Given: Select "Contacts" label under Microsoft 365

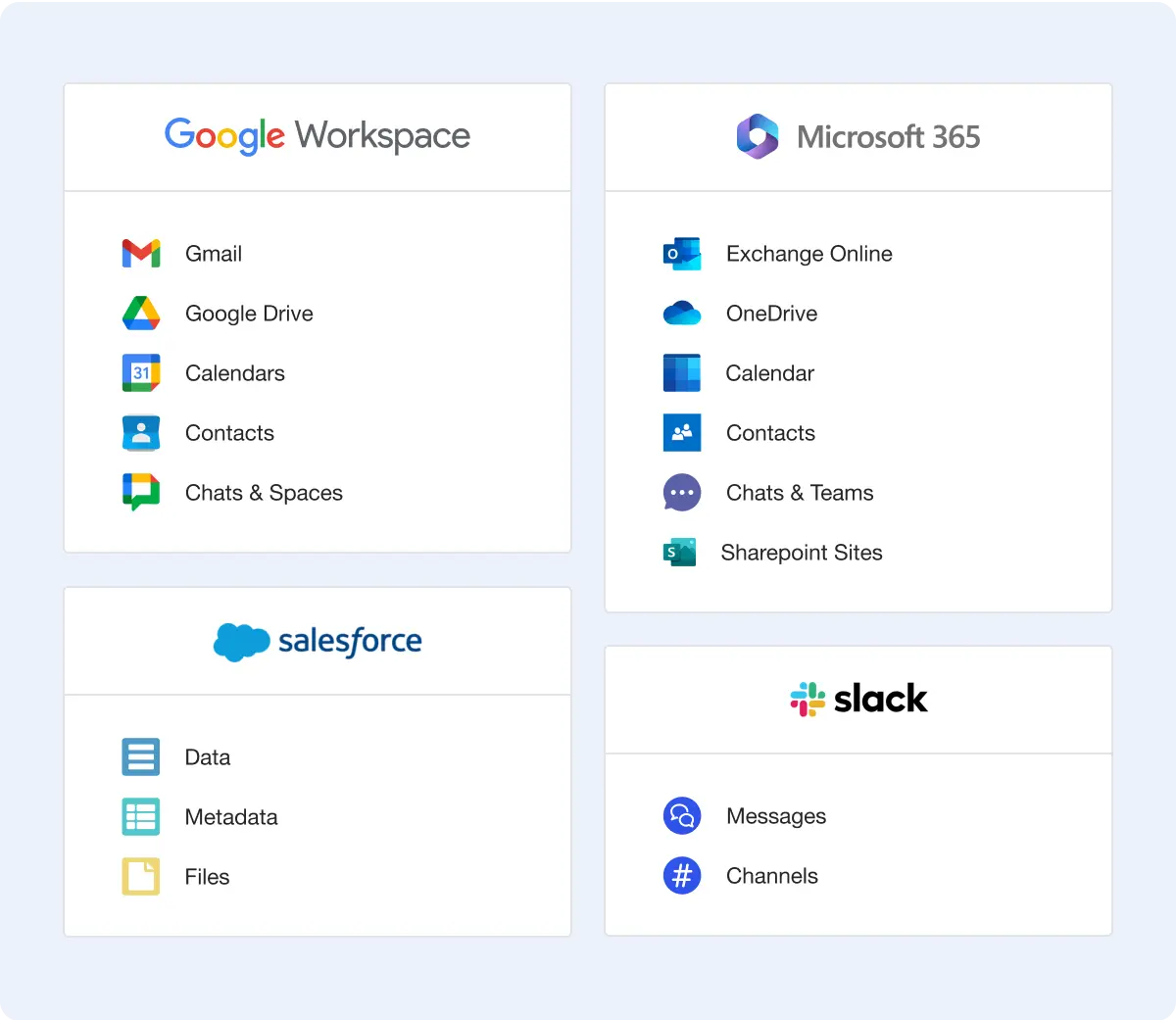Looking at the screenshot, I should pos(770,433).
